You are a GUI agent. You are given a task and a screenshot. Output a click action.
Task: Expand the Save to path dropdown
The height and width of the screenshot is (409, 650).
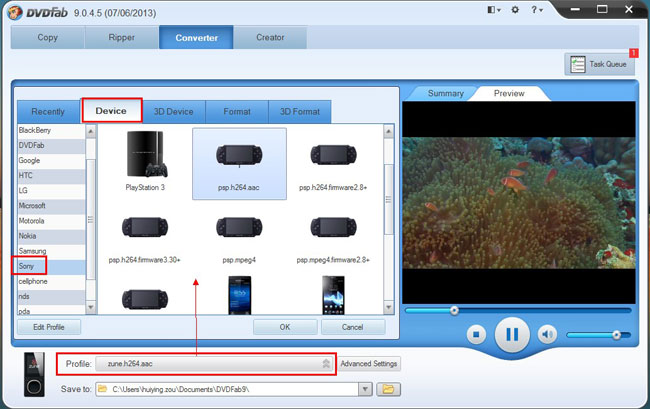365,389
